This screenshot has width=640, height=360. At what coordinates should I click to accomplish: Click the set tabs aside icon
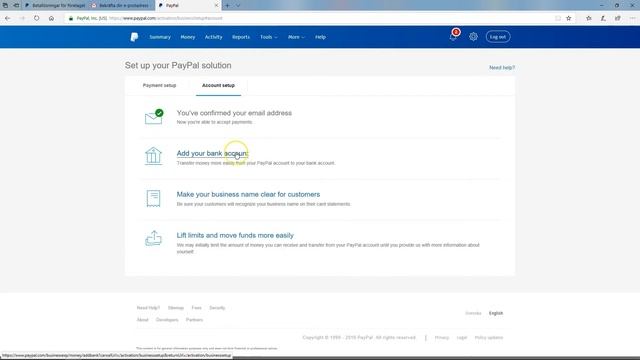point(16,5)
